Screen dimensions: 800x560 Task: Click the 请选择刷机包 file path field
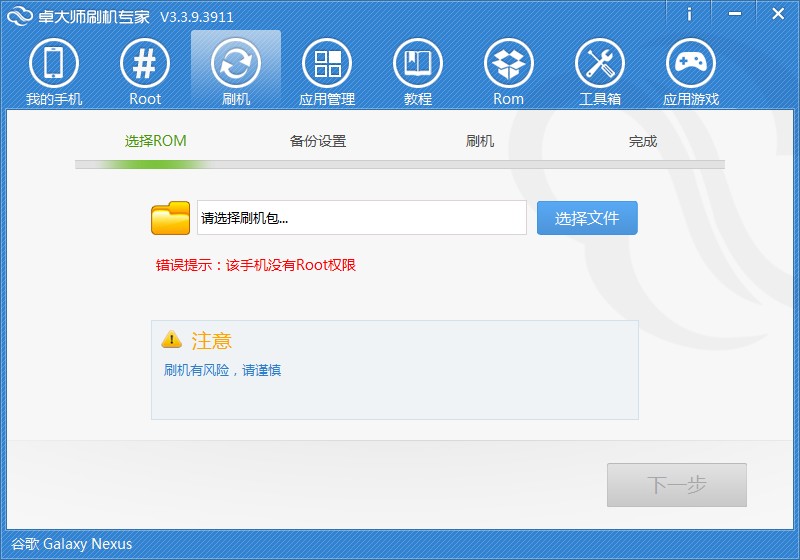pos(362,218)
